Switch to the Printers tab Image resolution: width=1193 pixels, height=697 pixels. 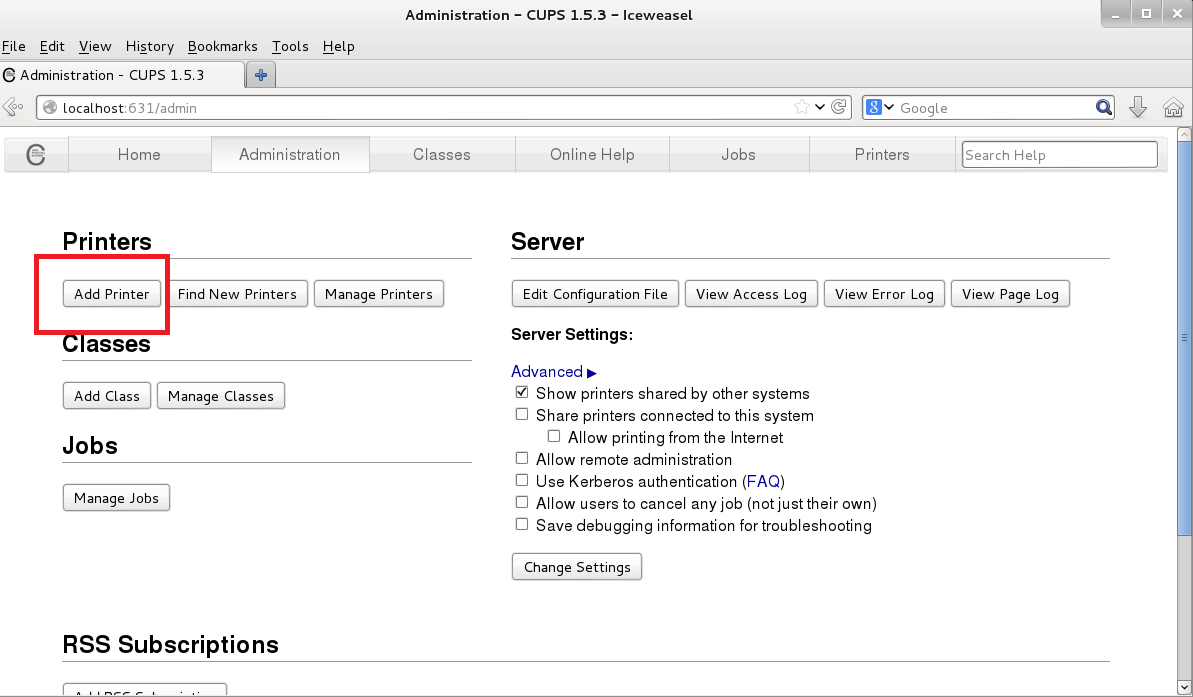click(x=882, y=155)
